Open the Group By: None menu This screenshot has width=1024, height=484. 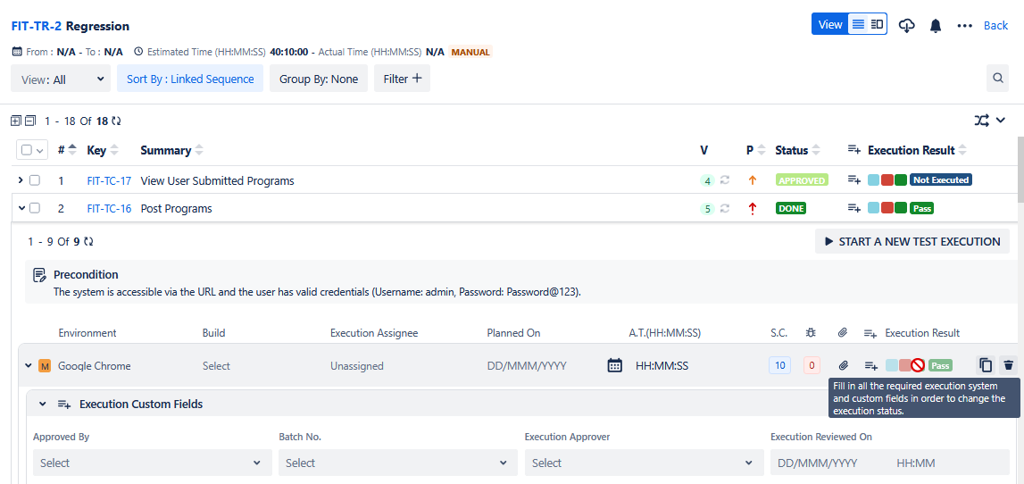(x=318, y=78)
